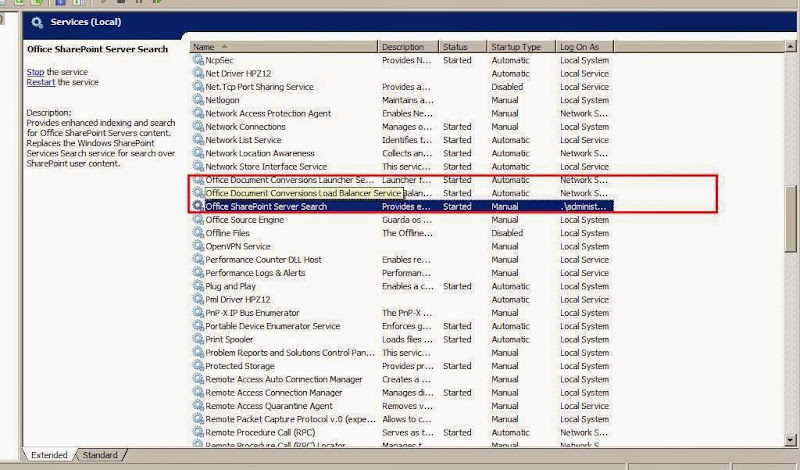This screenshot has width=800, height=470.
Task: Click Started status of Print Spooler
Action: click(457, 339)
